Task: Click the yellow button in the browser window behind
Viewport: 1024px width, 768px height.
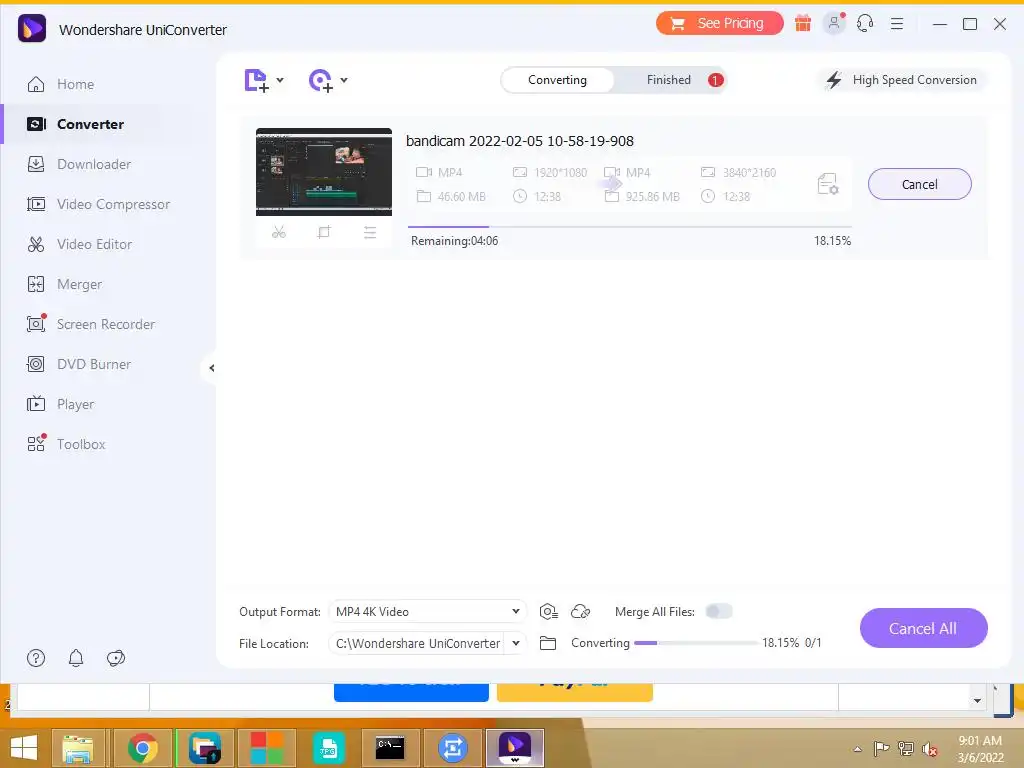Action: pos(575,692)
